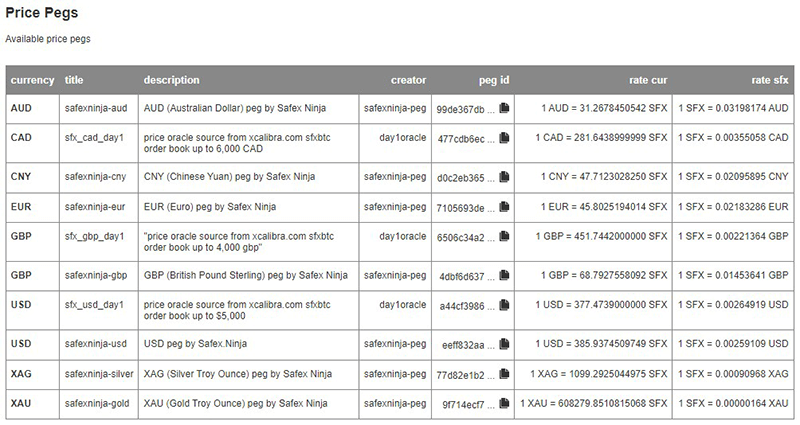This screenshot has height=425, width=800.
Task: Copy peg id 477cdb6ec for CAD
Action: (x=504, y=138)
